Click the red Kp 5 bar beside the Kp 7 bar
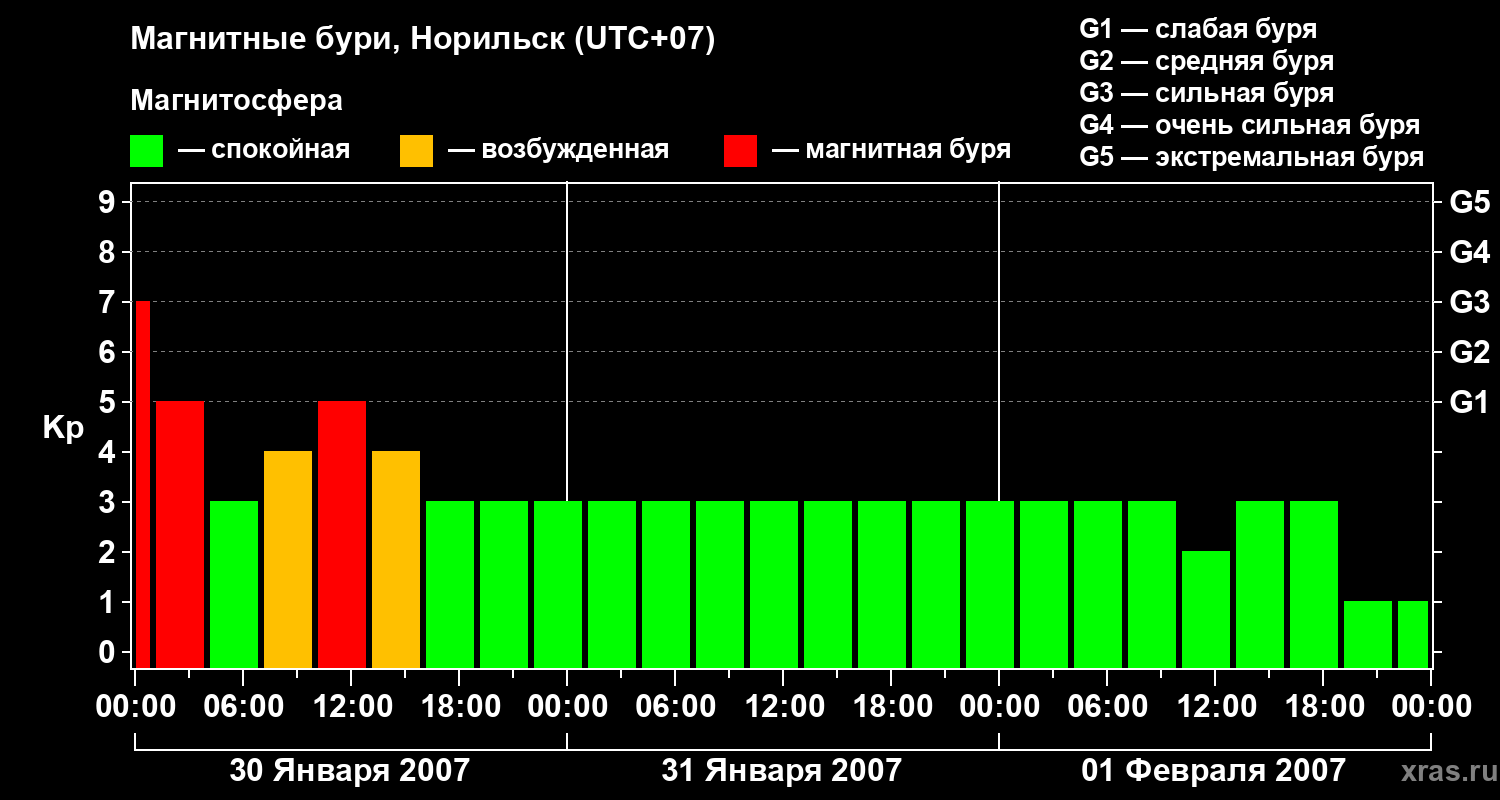The height and width of the screenshot is (800, 1500). click(180, 534)
